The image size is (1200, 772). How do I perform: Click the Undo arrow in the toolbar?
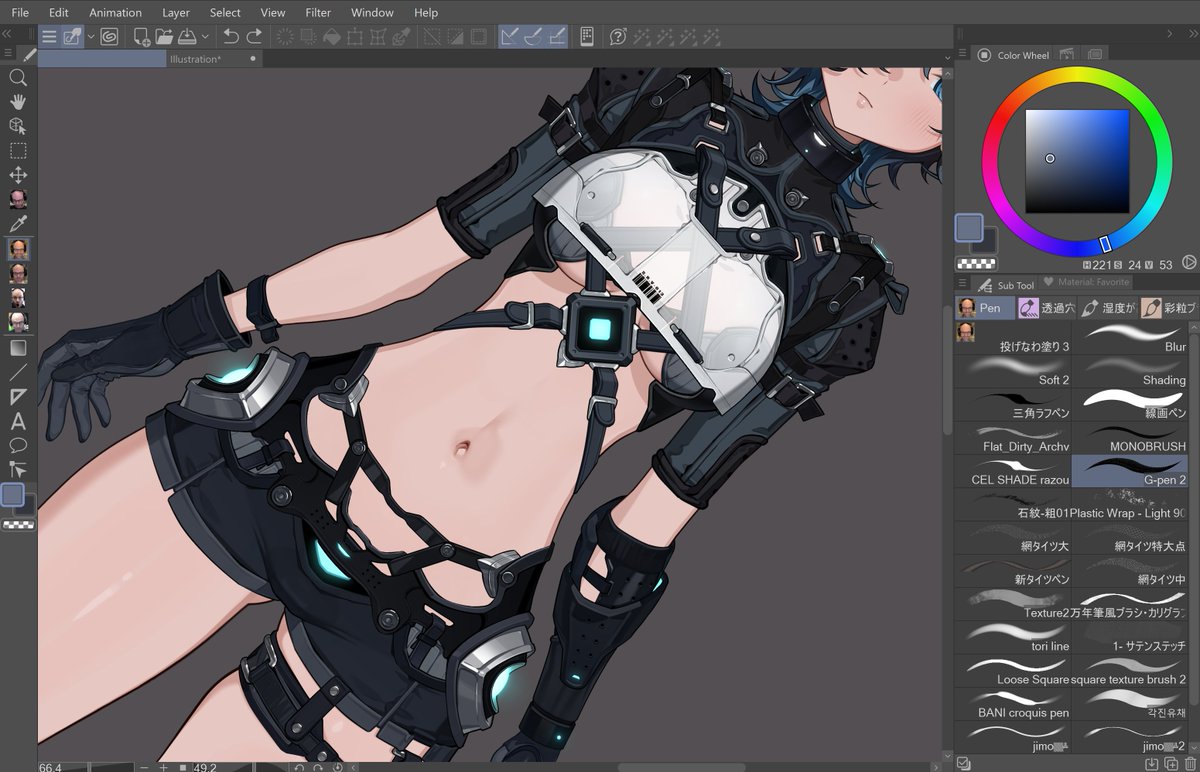pos(231,37)
